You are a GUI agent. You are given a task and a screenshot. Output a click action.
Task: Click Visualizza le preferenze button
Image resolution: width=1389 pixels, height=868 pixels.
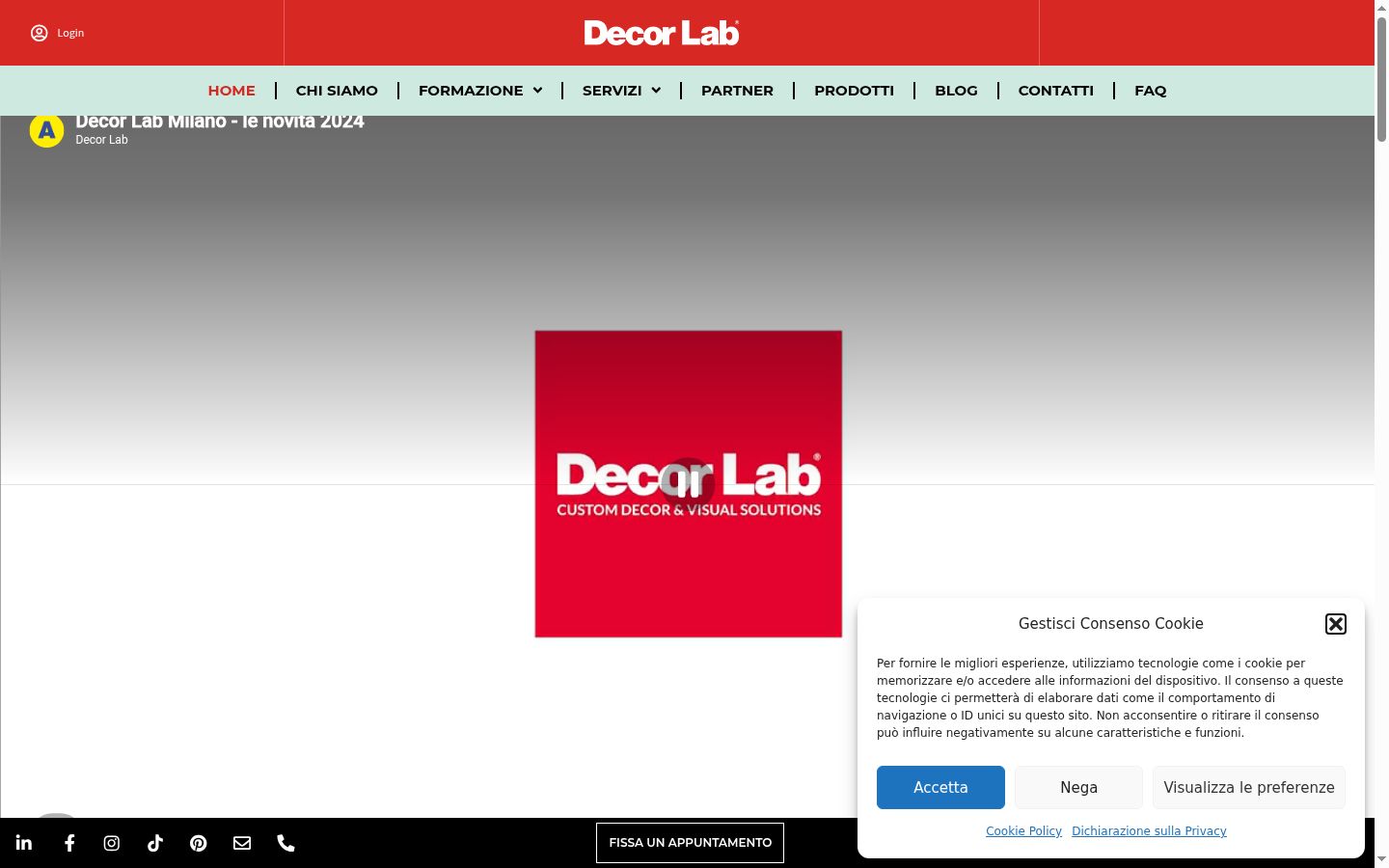(x=1249, y=787)
